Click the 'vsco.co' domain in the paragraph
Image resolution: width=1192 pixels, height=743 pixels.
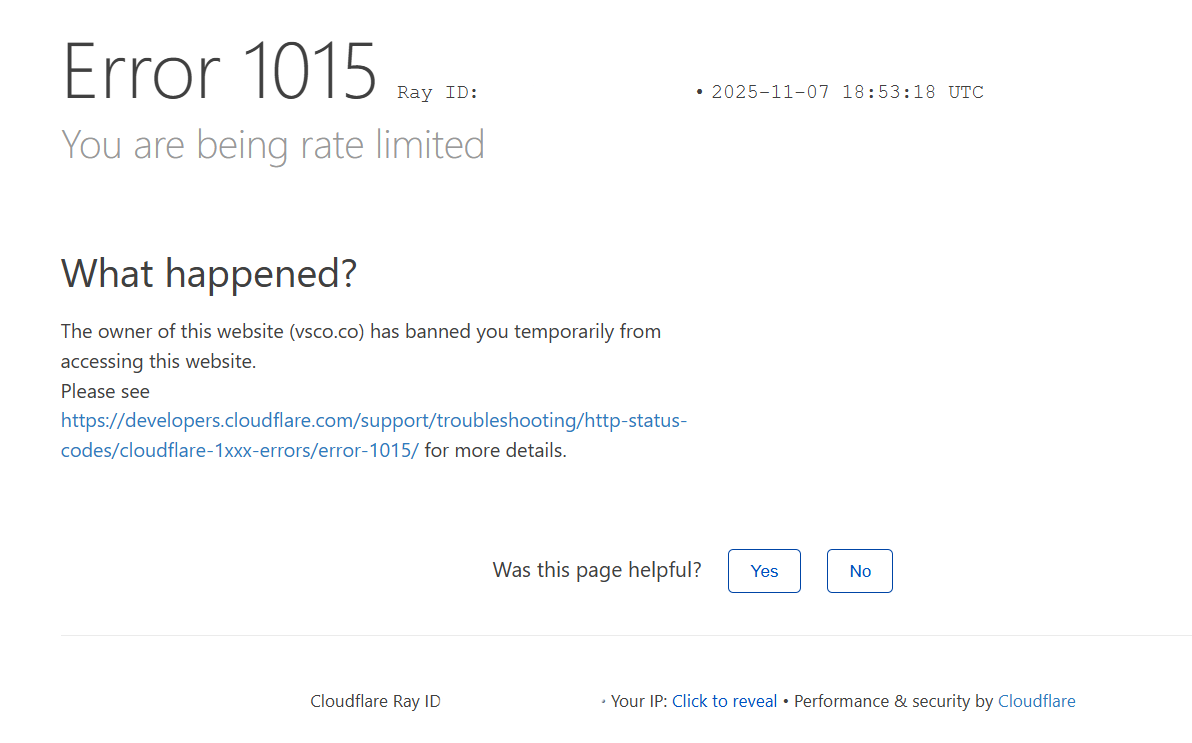327,331
